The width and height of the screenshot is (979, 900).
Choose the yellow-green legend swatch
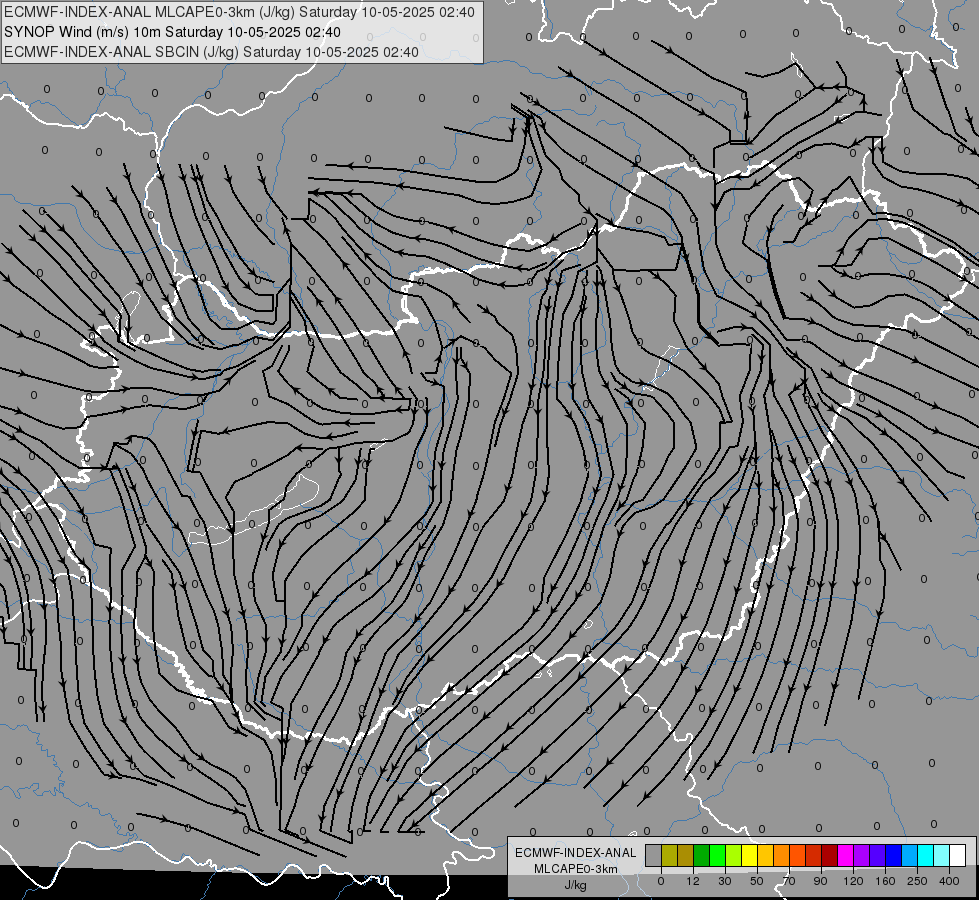tap(734, 855)
